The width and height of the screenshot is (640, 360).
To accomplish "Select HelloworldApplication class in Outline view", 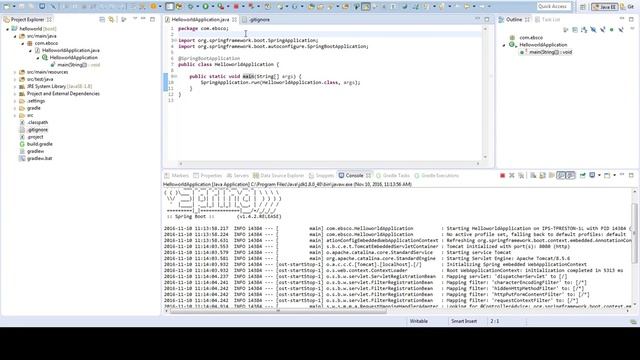I will pos(543,45).
